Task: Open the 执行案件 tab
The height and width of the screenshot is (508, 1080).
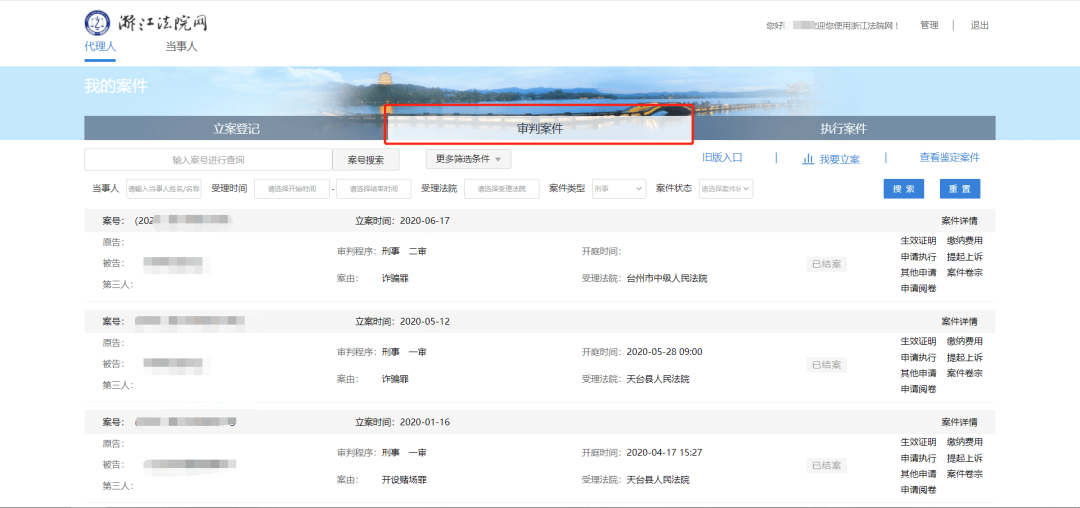Action: coord(844,129)
